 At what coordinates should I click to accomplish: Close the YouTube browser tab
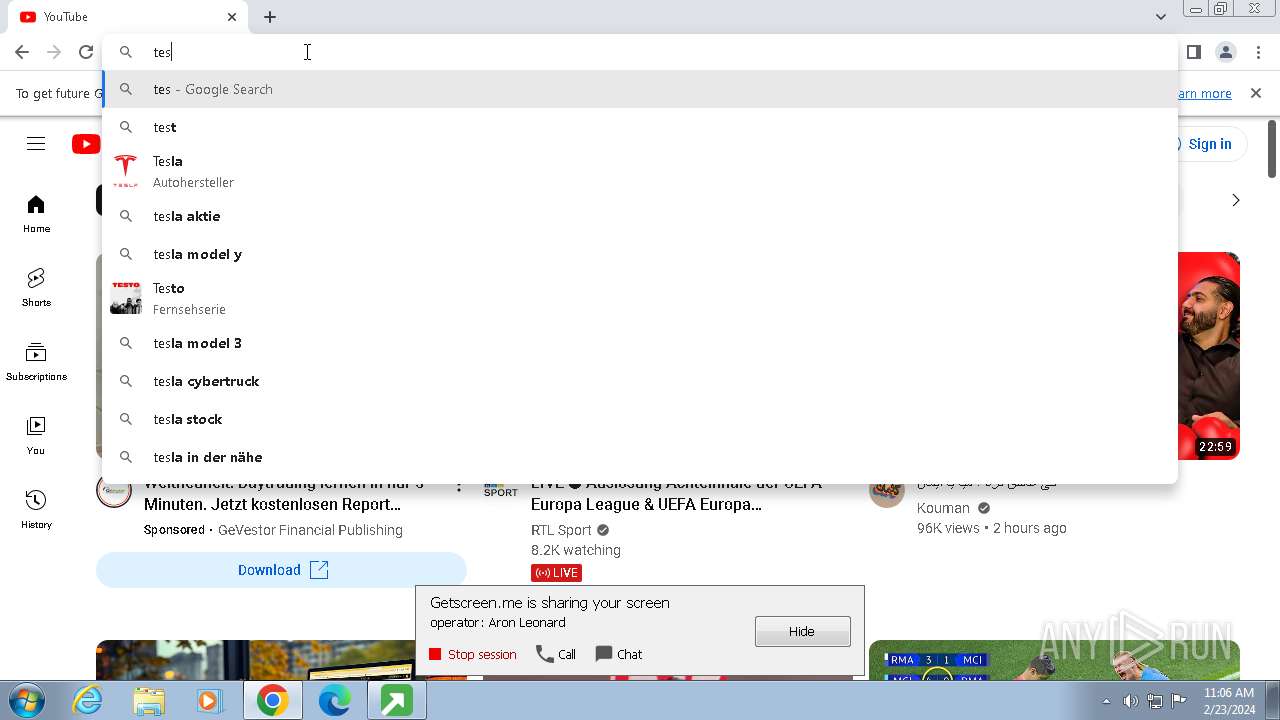coord(232,17)
